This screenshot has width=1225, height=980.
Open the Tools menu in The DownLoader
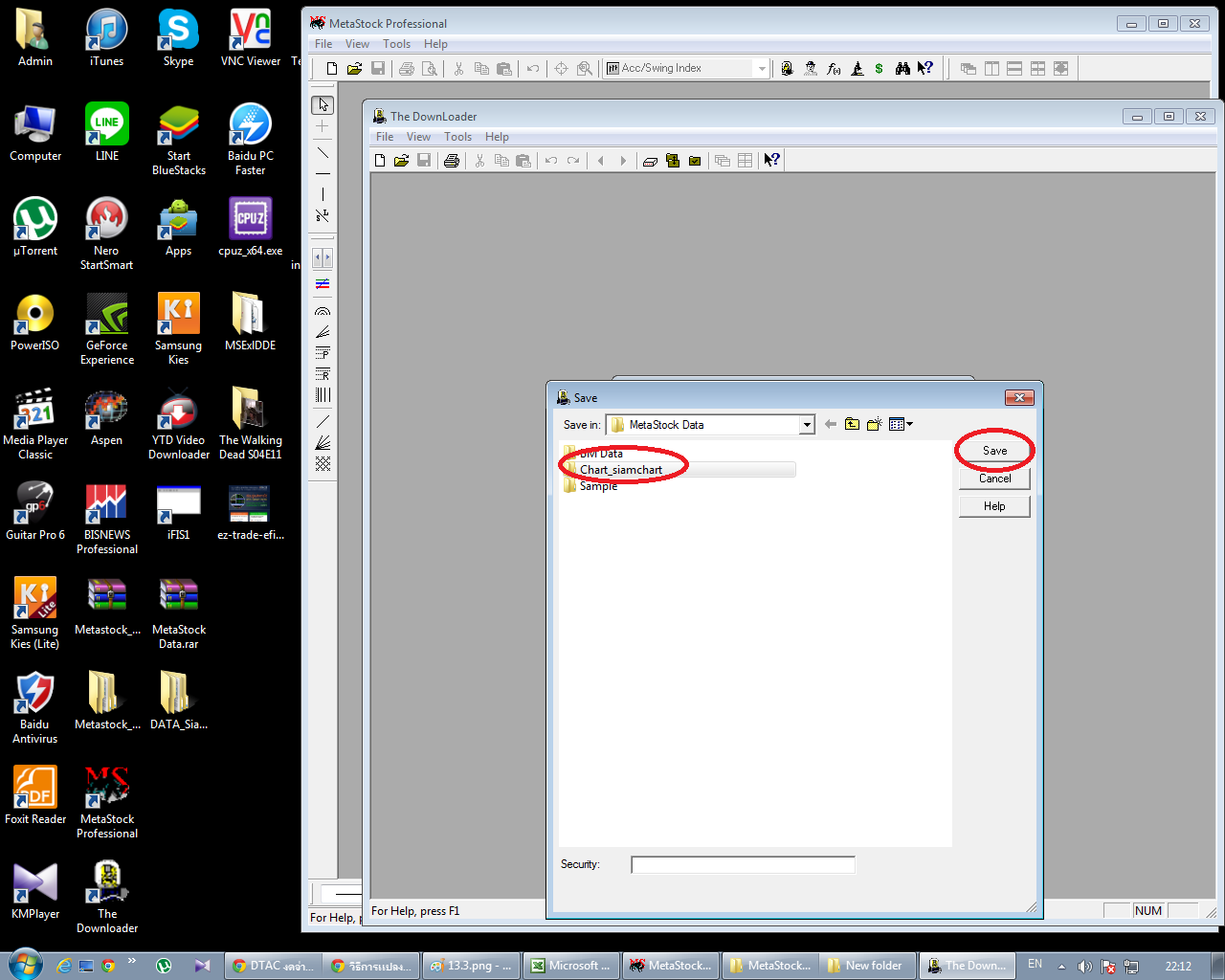pyautogui.click(x=457, y=137)
